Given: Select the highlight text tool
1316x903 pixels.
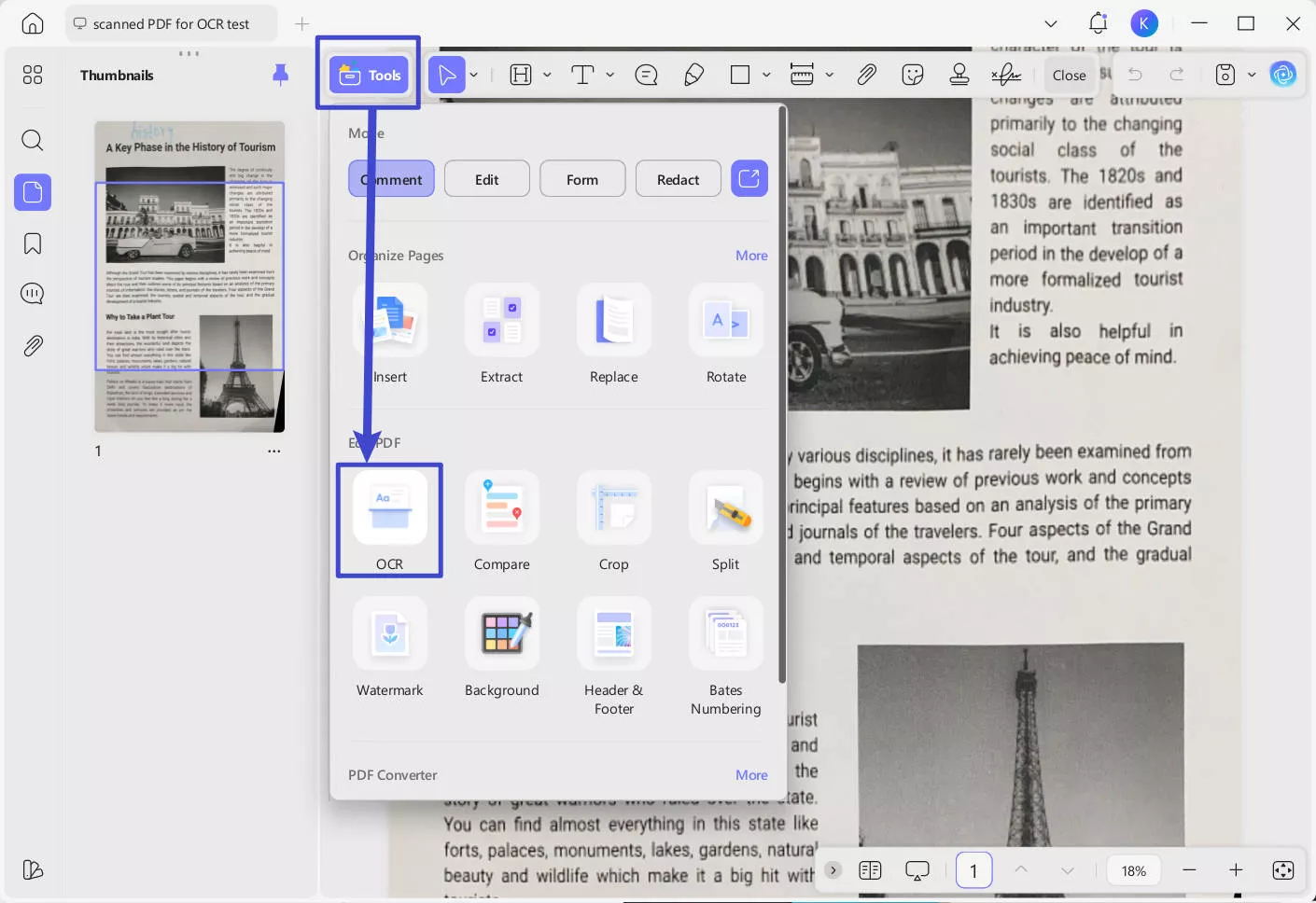Looking at the screenshot, I should click(521, 75).
